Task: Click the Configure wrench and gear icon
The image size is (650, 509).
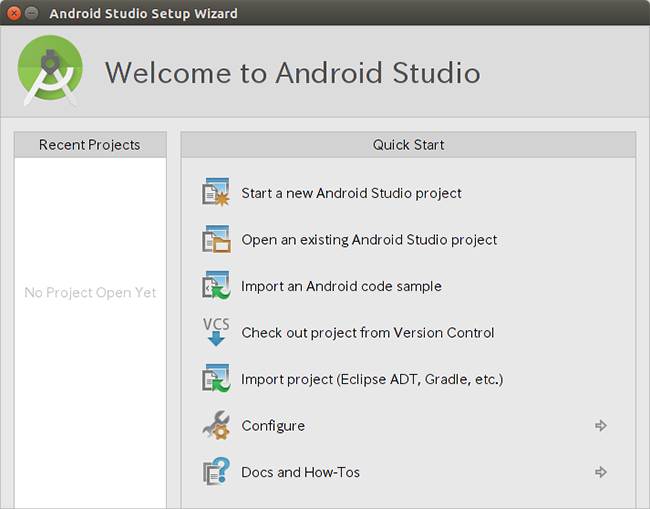Action: [x=216, y=425]
